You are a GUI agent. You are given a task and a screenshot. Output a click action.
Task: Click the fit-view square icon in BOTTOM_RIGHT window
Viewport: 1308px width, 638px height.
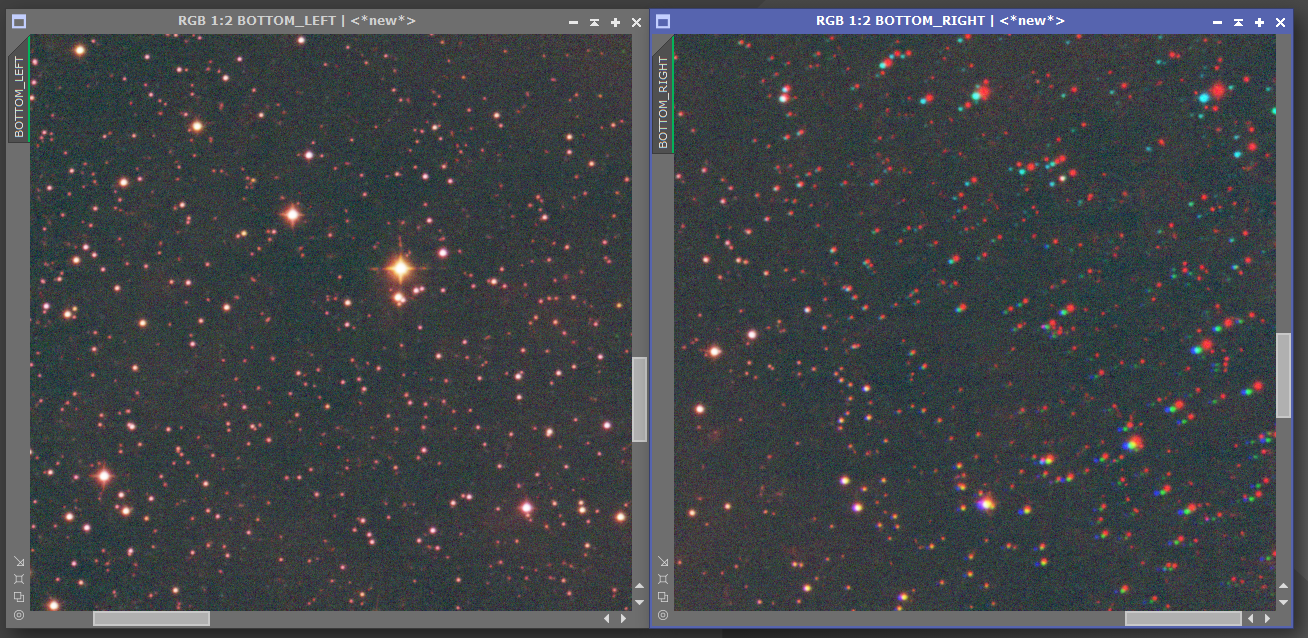pyautogui.click(x=663, y=579)
